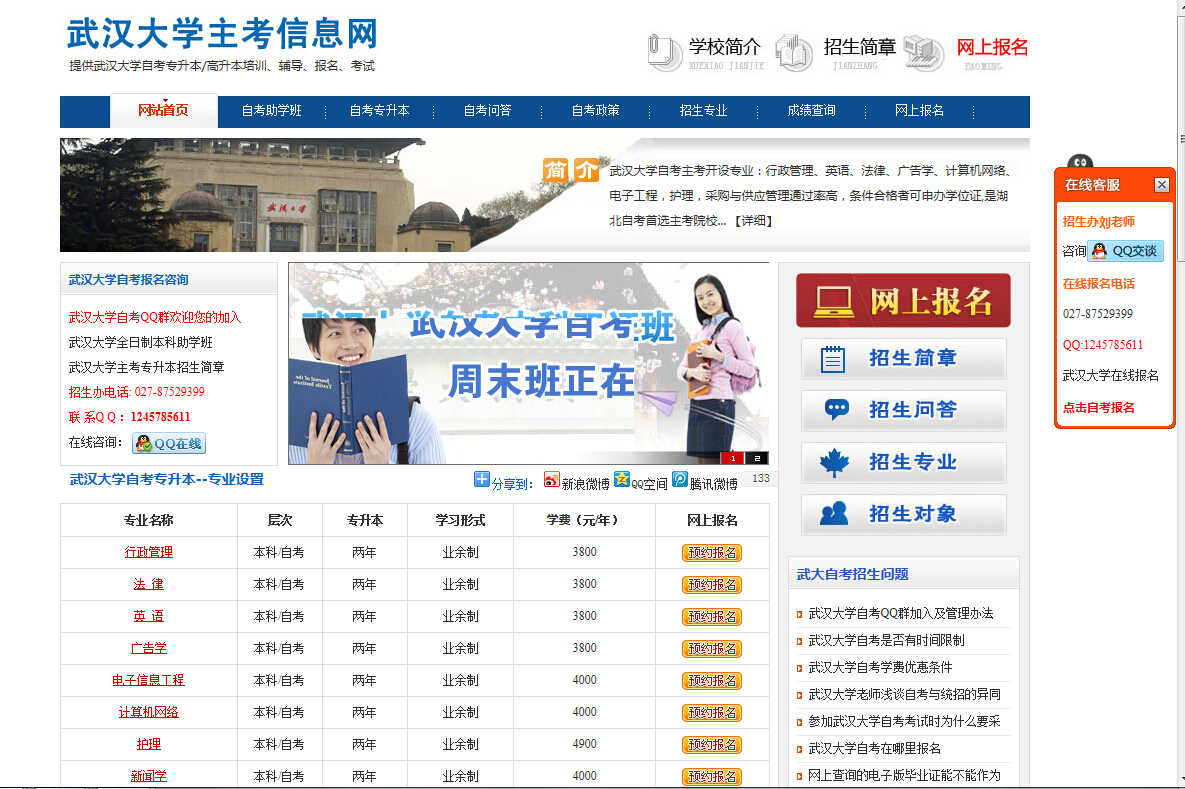The height and width of the screenshot is (789, 1185).
Task: Open 武汉大学自考在哪里报名 article
Action: pos(874,749)
